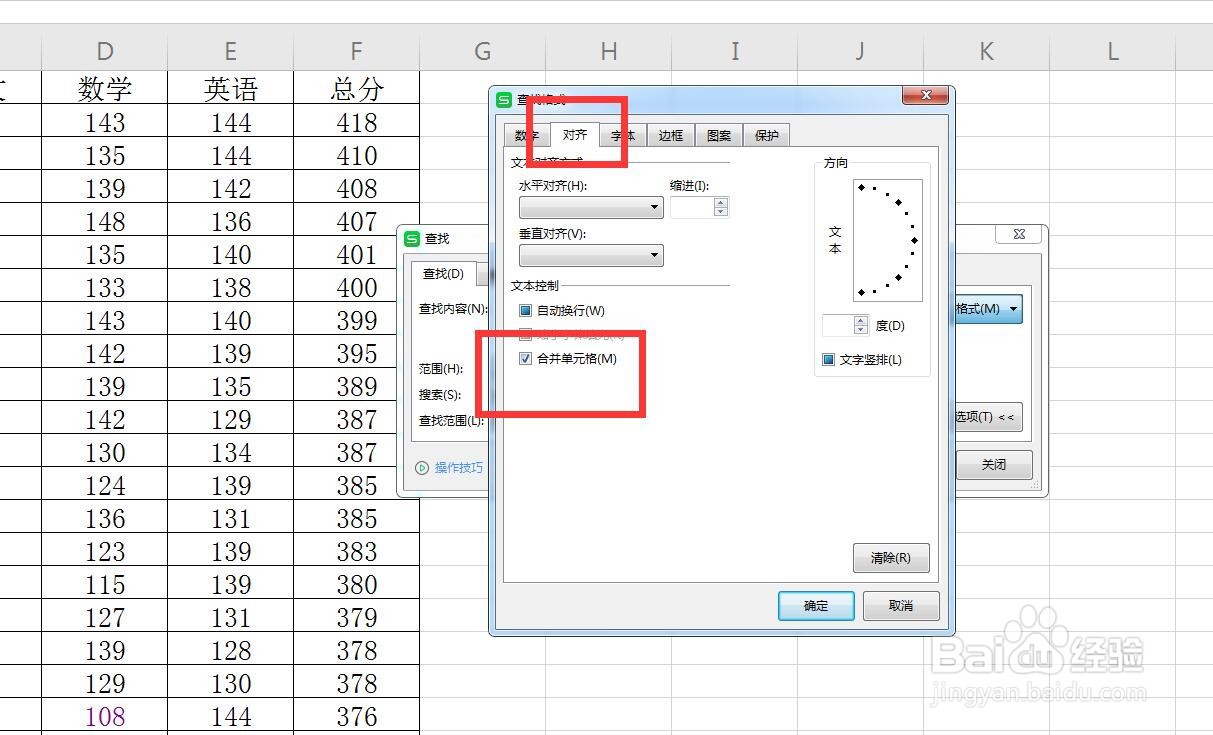The width and height of the screenshot is (1213, 735).
Task: Select the cell containing 108
Action: (105, 716)
